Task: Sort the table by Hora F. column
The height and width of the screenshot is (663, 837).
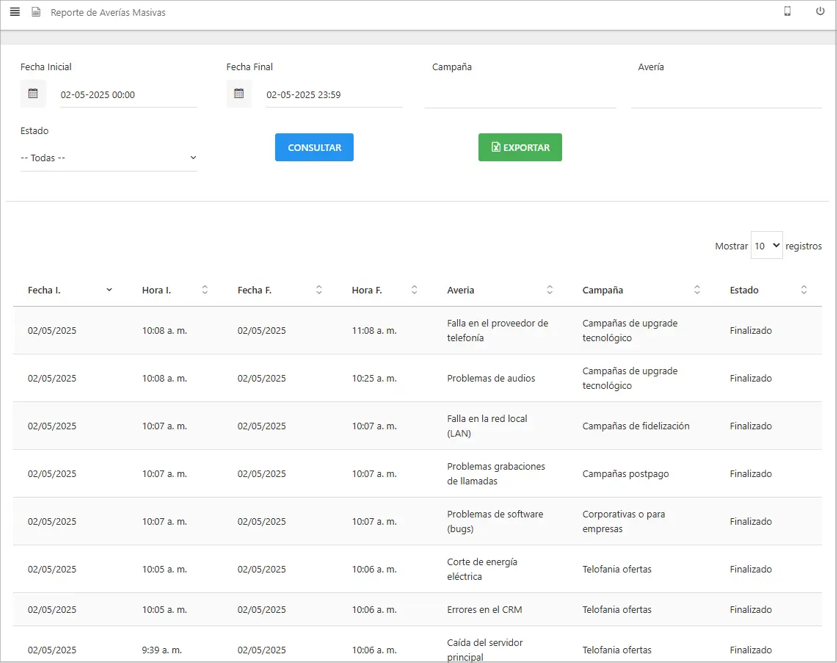Action: (414, 290)
